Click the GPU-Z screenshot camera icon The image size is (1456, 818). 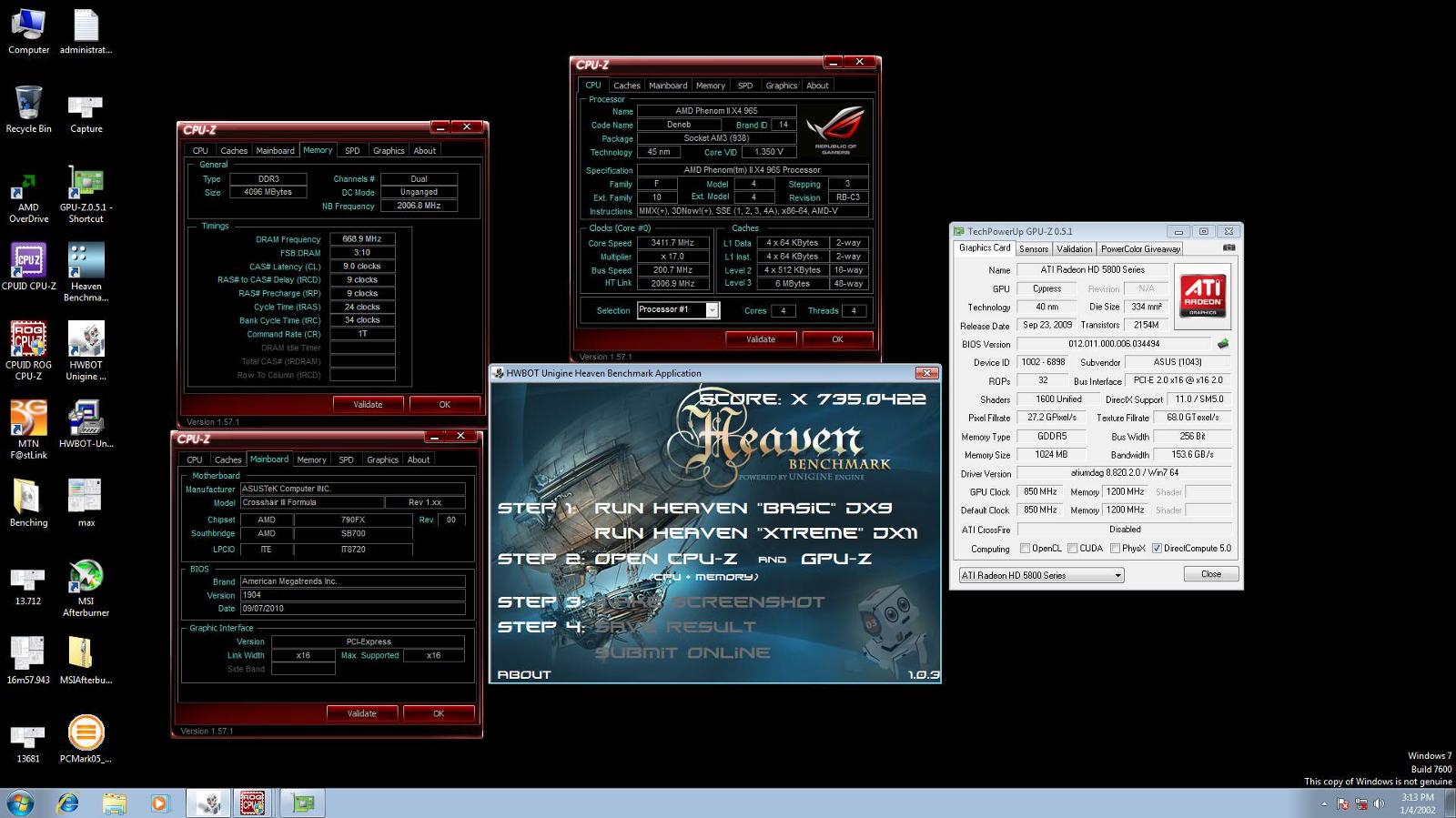(x=1228, y=247)
